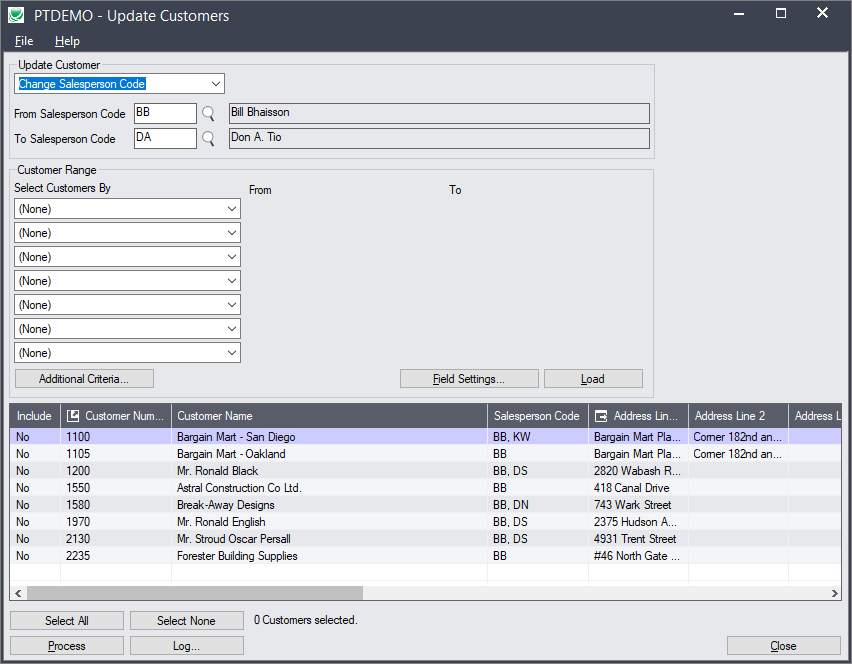The image size is (852, 664).
Task: Click the icon in Address Line 1 header
Action: click(600, 416)
